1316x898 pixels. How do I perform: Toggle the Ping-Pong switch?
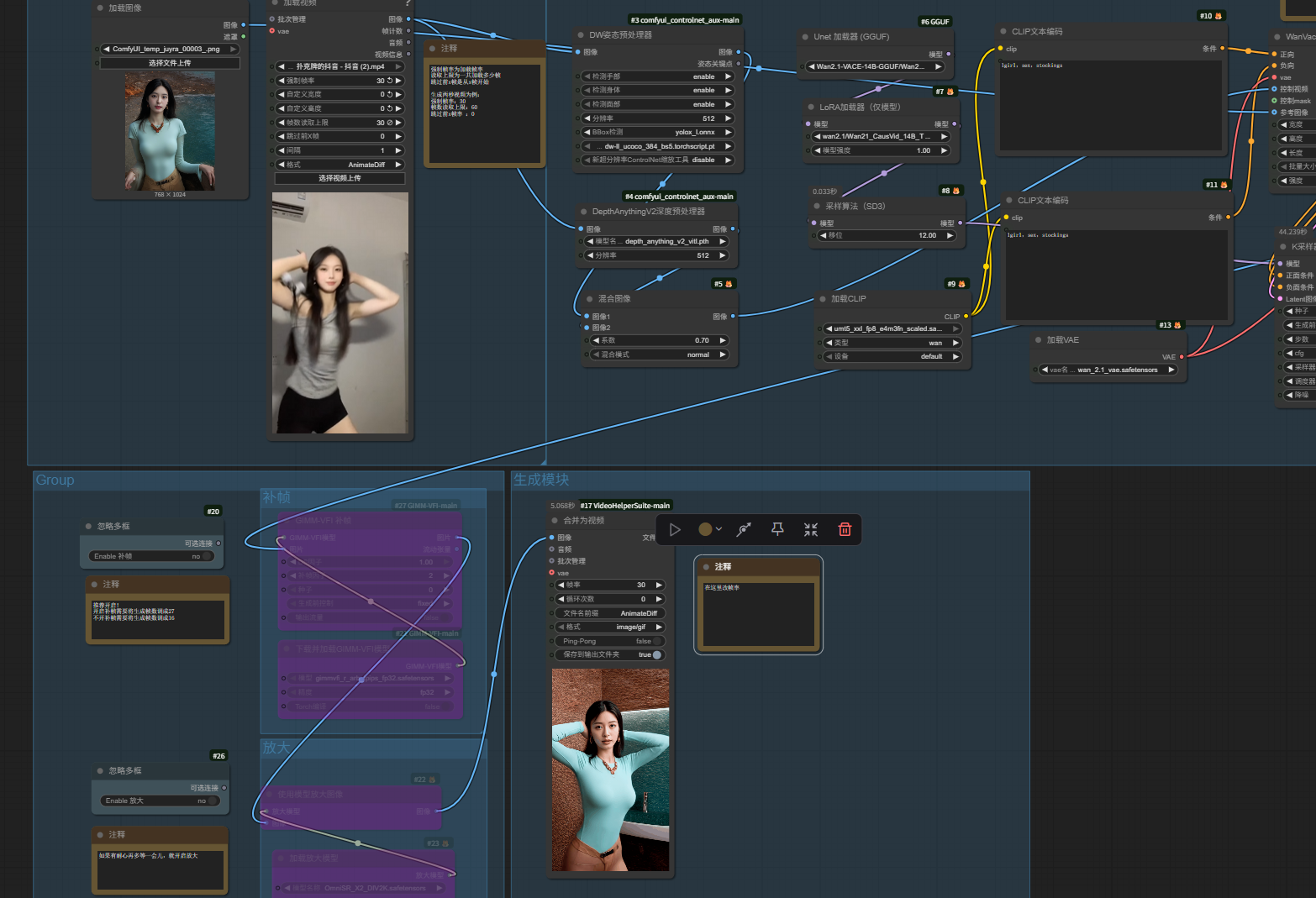point(657,641)
